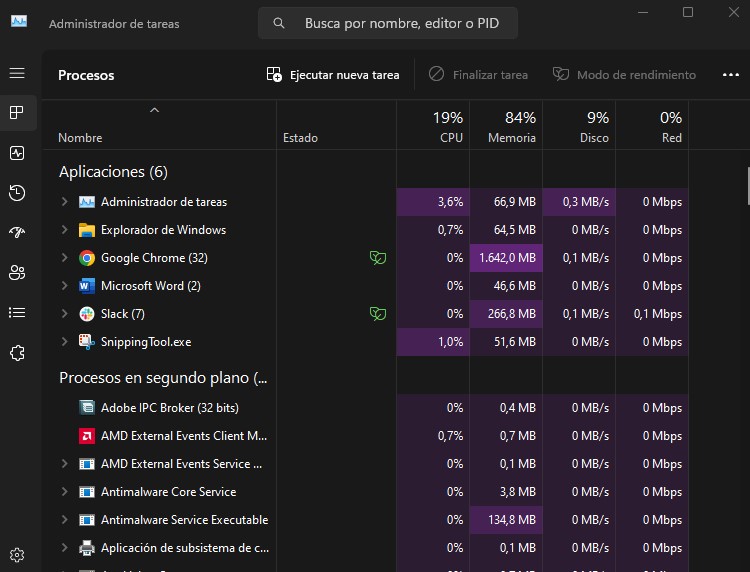Viewport: 750px width, 572px height.
Task: Expand the Antimalware Core Service row
Action: pos(65,492)
